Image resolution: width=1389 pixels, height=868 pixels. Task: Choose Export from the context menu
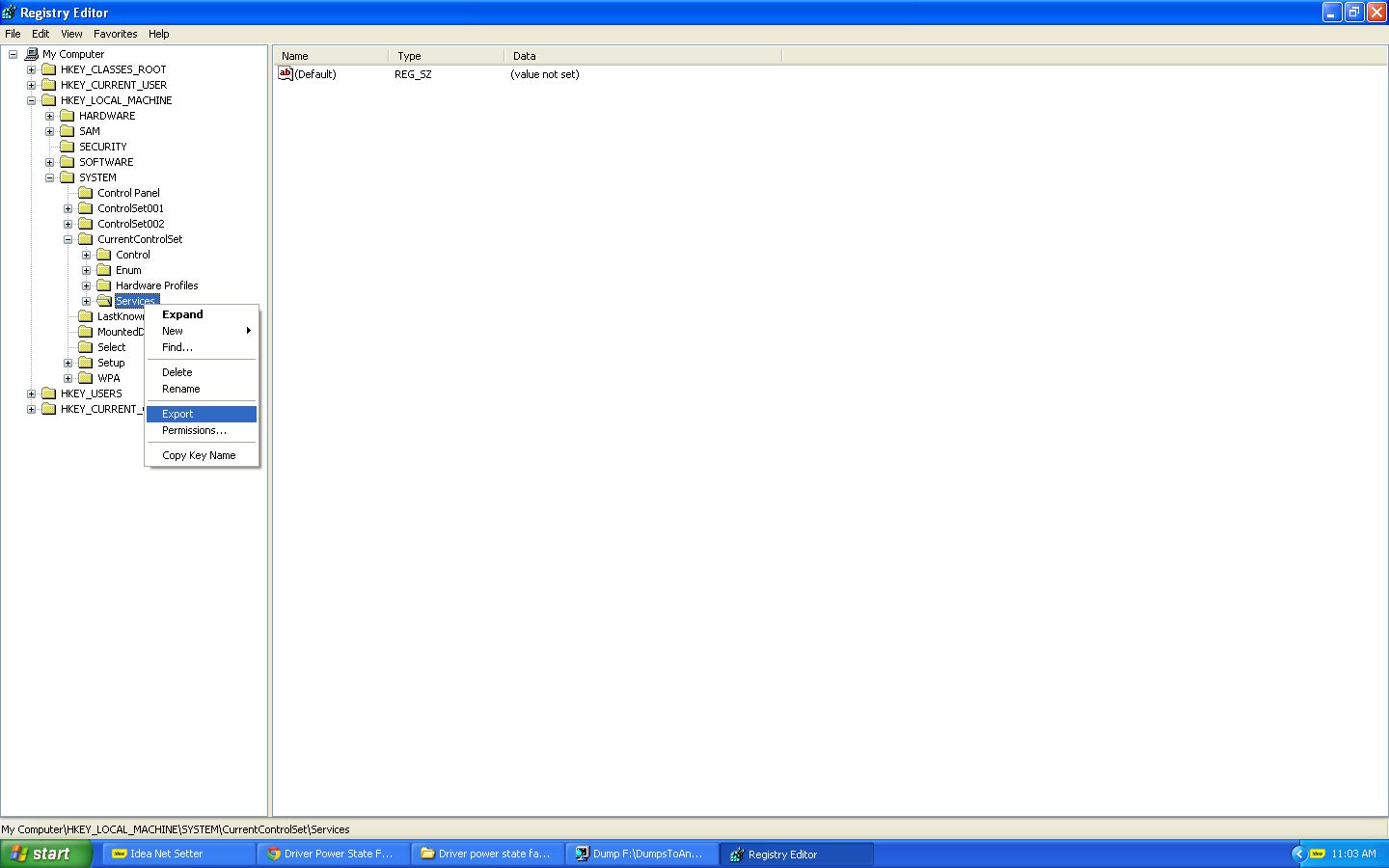(177, 413)
